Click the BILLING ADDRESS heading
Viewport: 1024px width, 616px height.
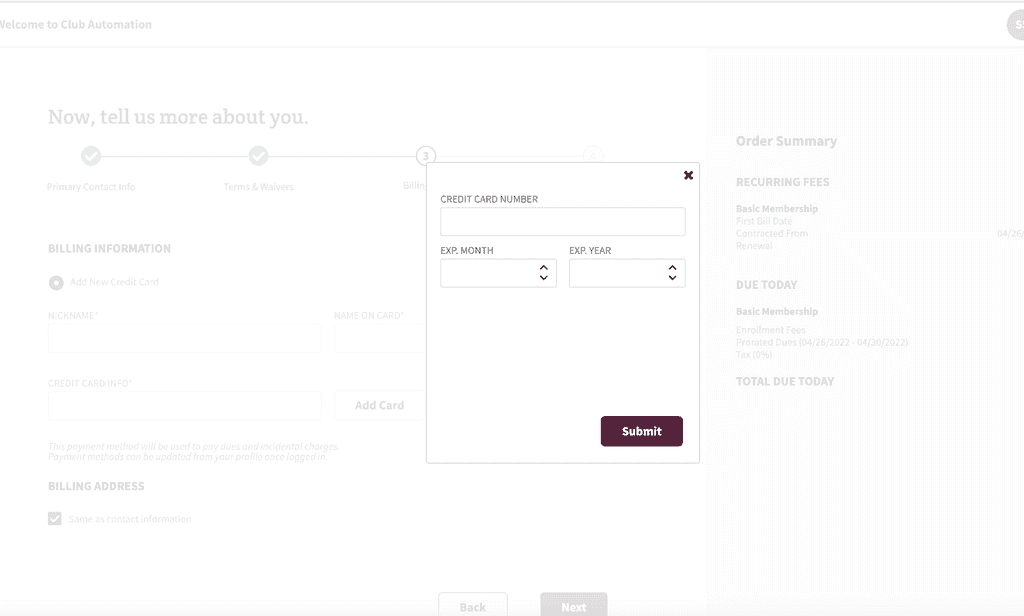point(96,486)
